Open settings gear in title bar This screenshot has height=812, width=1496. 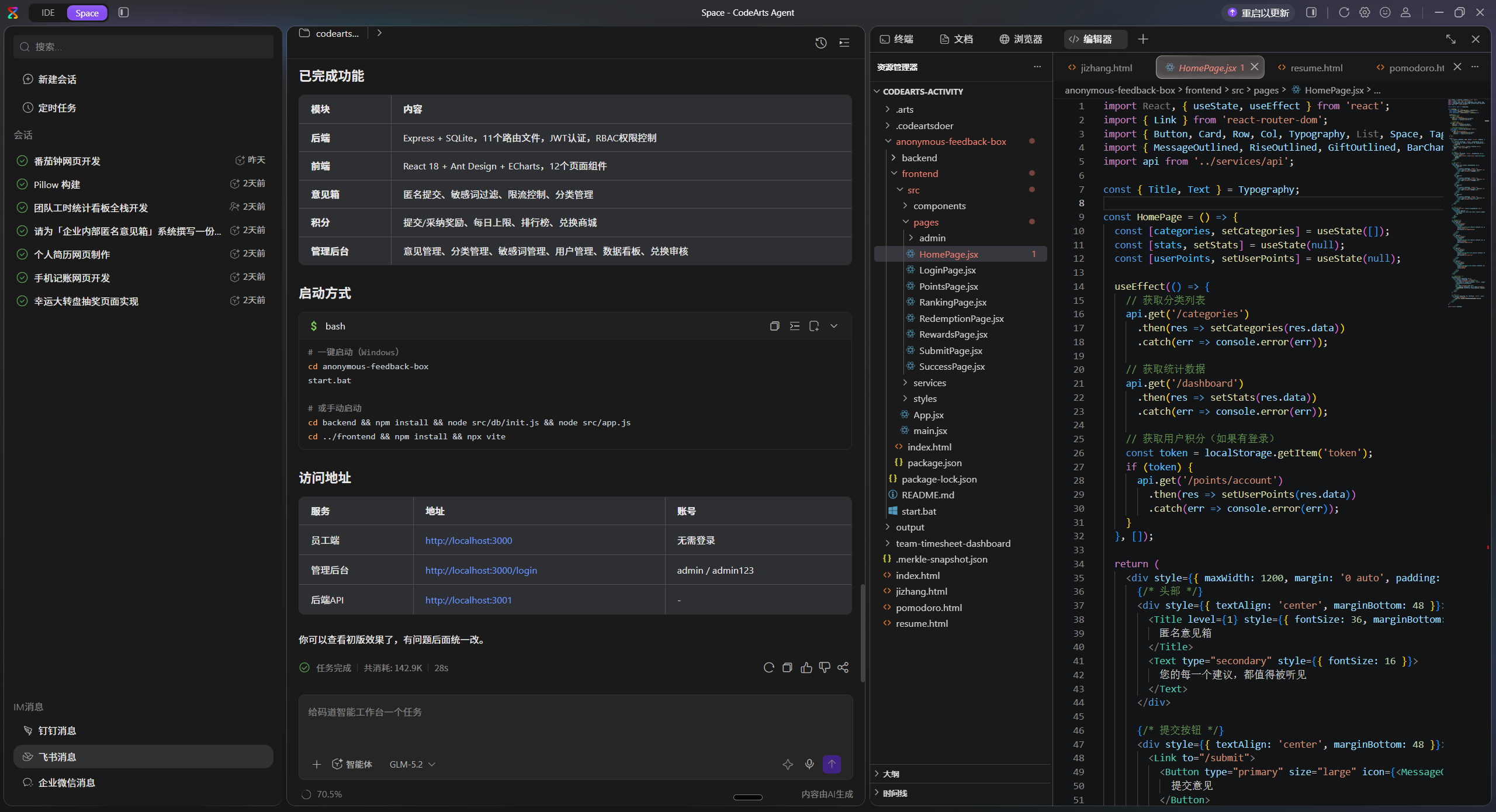pyautogui.click(x=1365, y=12)
